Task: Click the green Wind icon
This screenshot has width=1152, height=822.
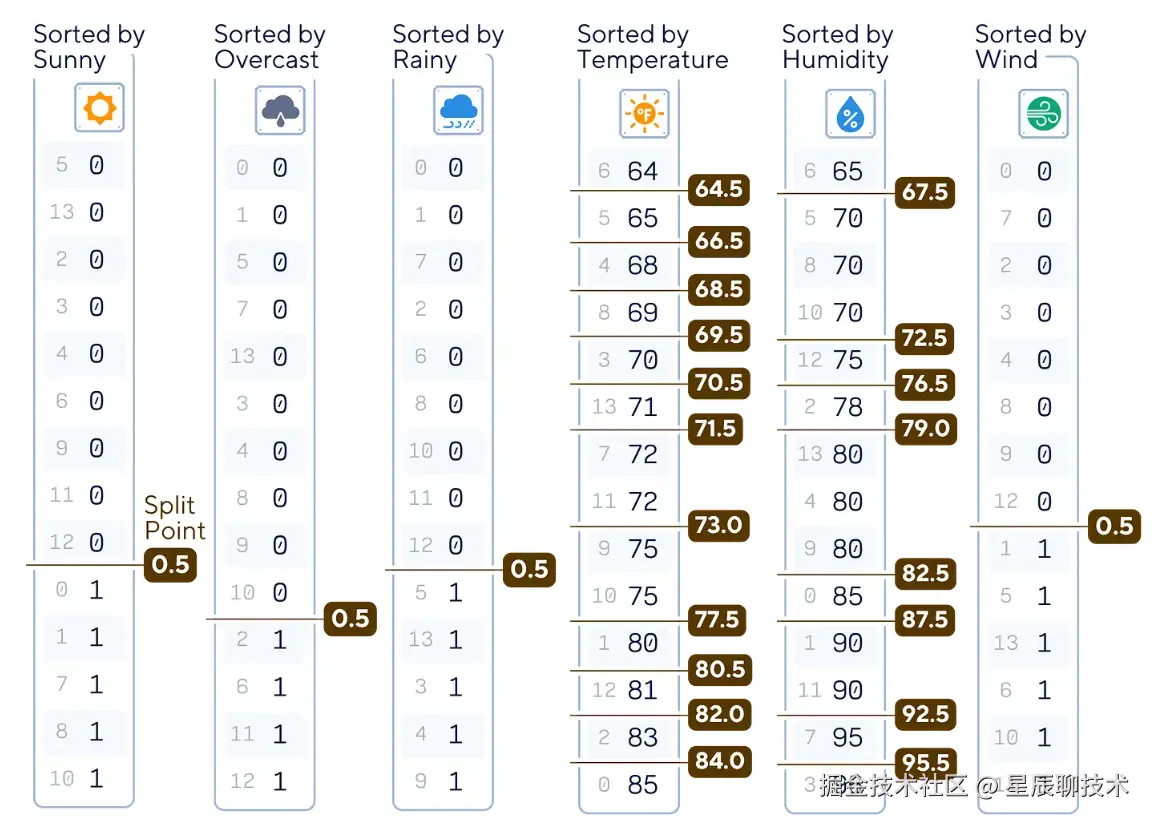Action: pos(1043,113)
